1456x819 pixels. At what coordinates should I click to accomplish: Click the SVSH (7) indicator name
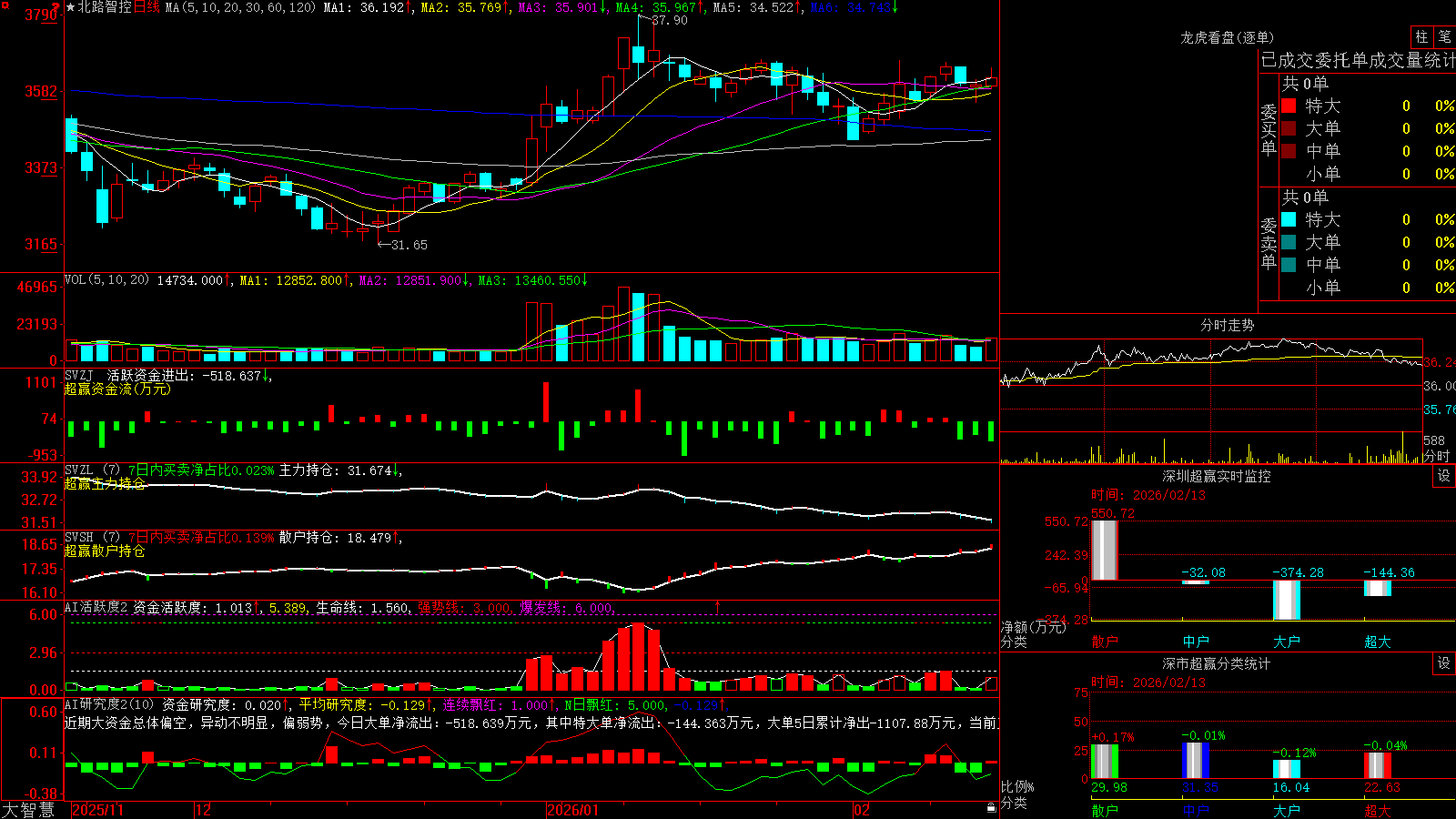(x=92, y=538)
